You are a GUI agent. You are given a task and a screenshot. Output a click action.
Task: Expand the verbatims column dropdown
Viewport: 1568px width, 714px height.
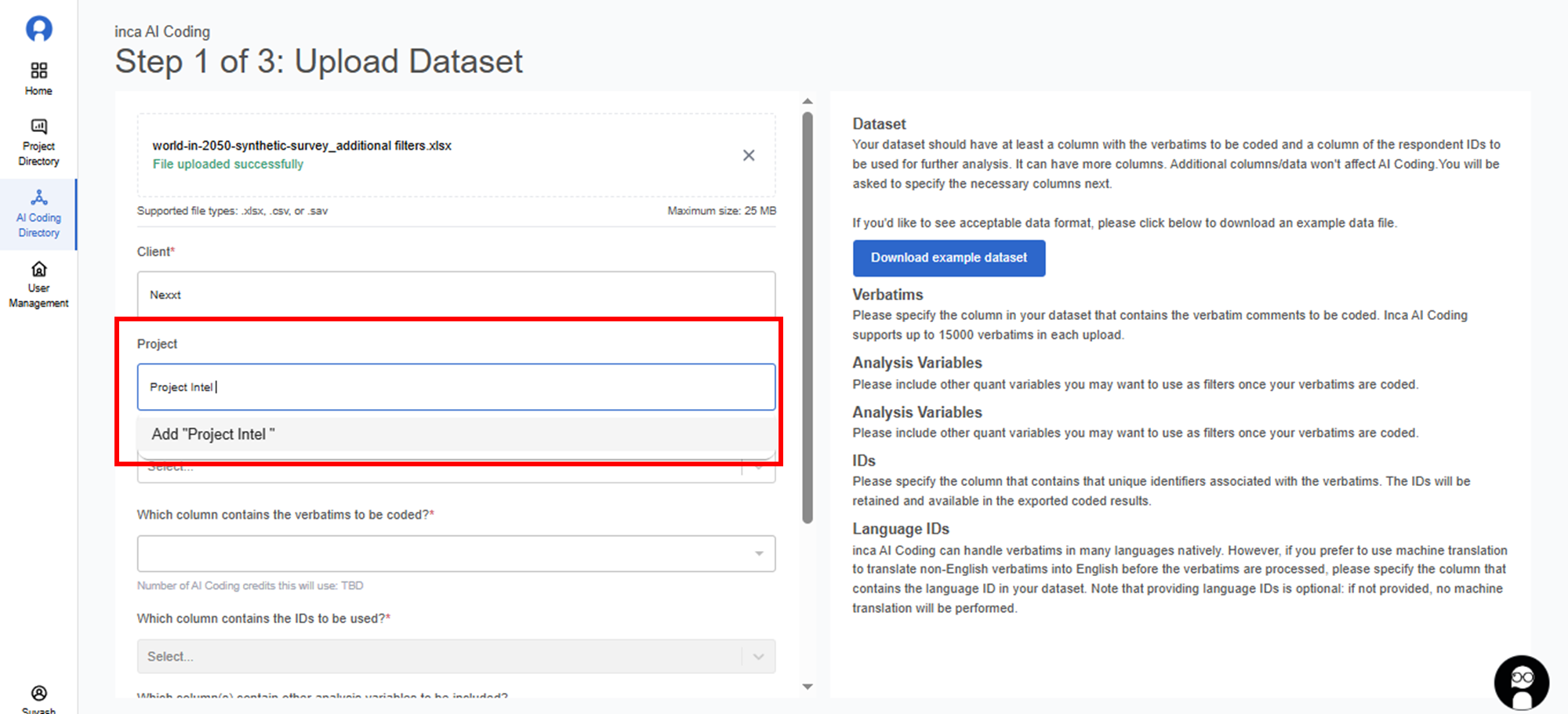click(x=758, y=553)
